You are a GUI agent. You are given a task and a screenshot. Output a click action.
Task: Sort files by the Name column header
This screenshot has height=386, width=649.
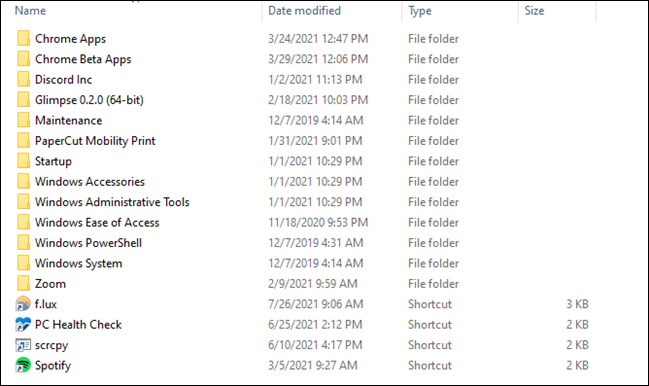pyautogui.click(x=30, y=11)
